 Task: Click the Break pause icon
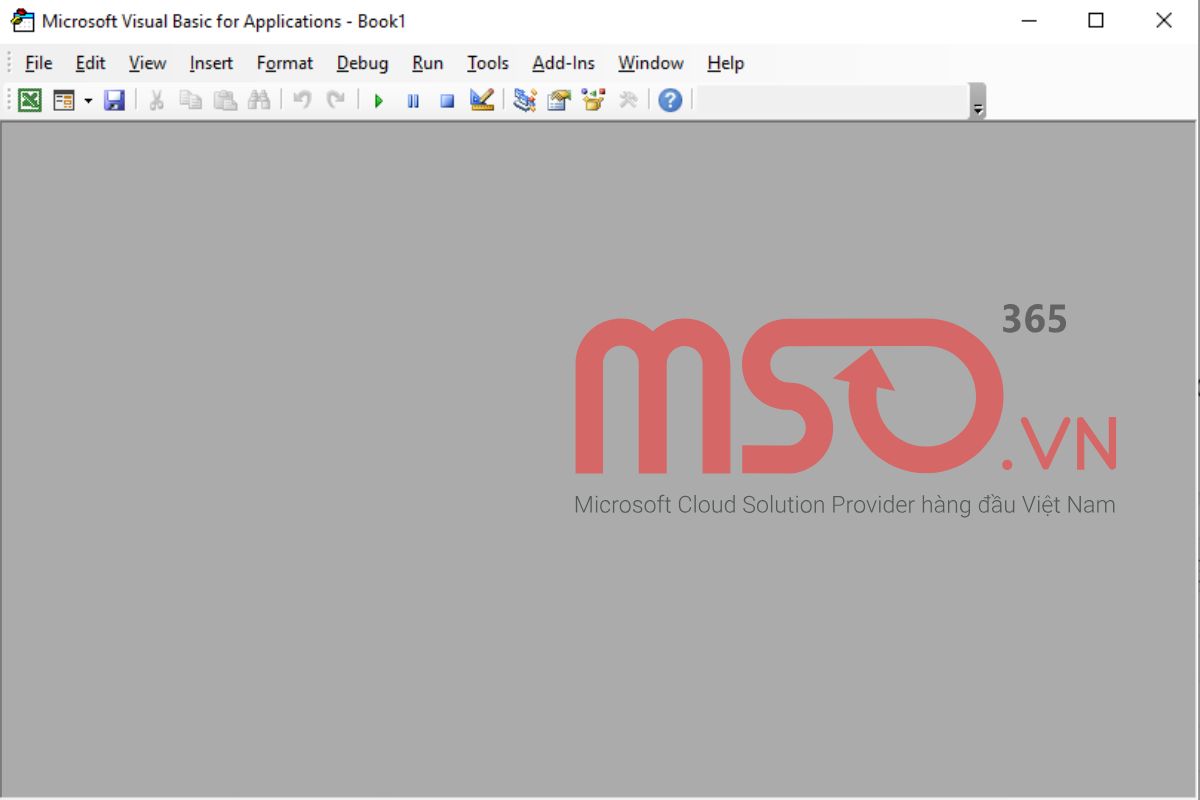[413, 100]
